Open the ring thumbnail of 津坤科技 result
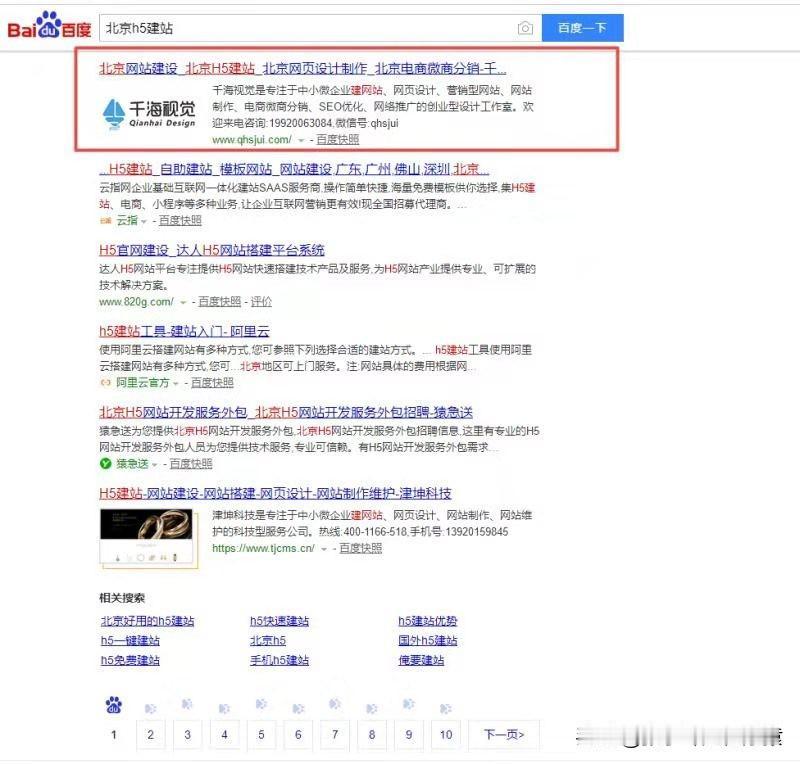 [x=148, y=538]
